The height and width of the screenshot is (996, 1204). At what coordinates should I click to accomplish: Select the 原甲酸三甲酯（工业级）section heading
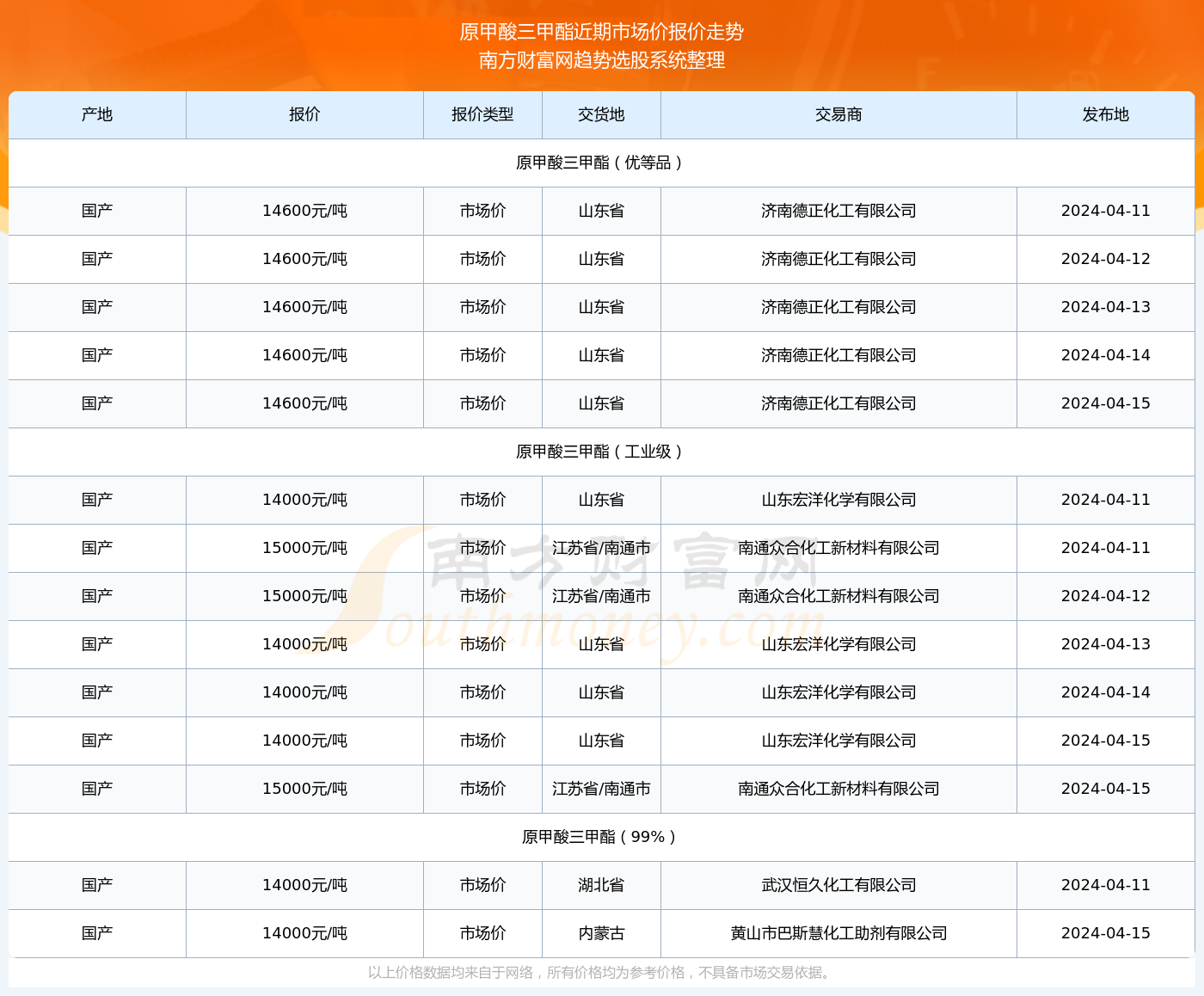point(601,452)
